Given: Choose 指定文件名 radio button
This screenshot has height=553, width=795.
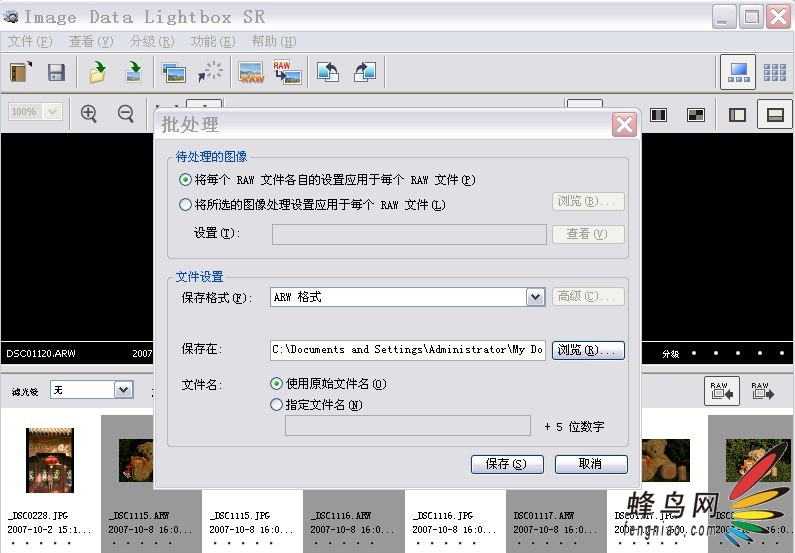Looking at the screenshot, I should [x=277, y=405].
